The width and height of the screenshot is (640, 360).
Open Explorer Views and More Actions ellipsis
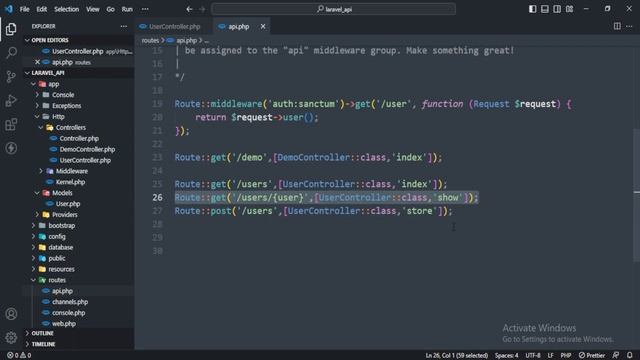pyautogui.click(x=124, y=26)
